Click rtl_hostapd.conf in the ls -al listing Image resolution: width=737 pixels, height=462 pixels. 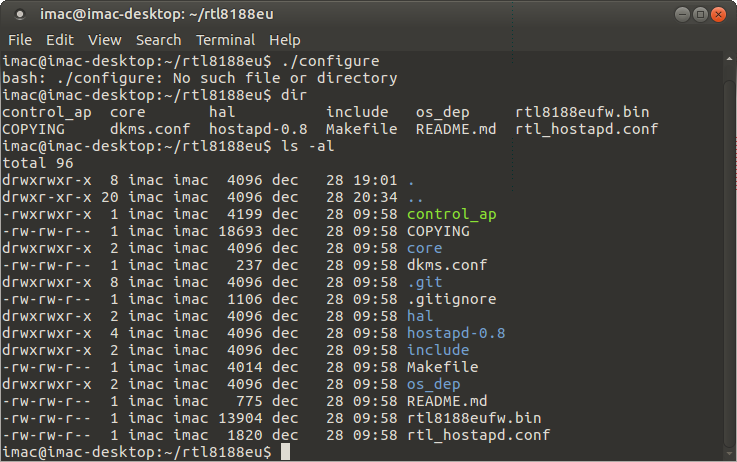(x=478, y=435)
